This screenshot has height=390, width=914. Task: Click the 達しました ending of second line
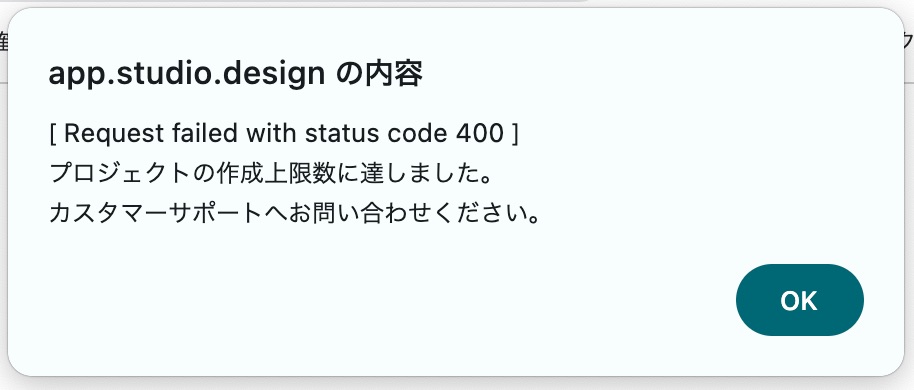click(420, 174)
